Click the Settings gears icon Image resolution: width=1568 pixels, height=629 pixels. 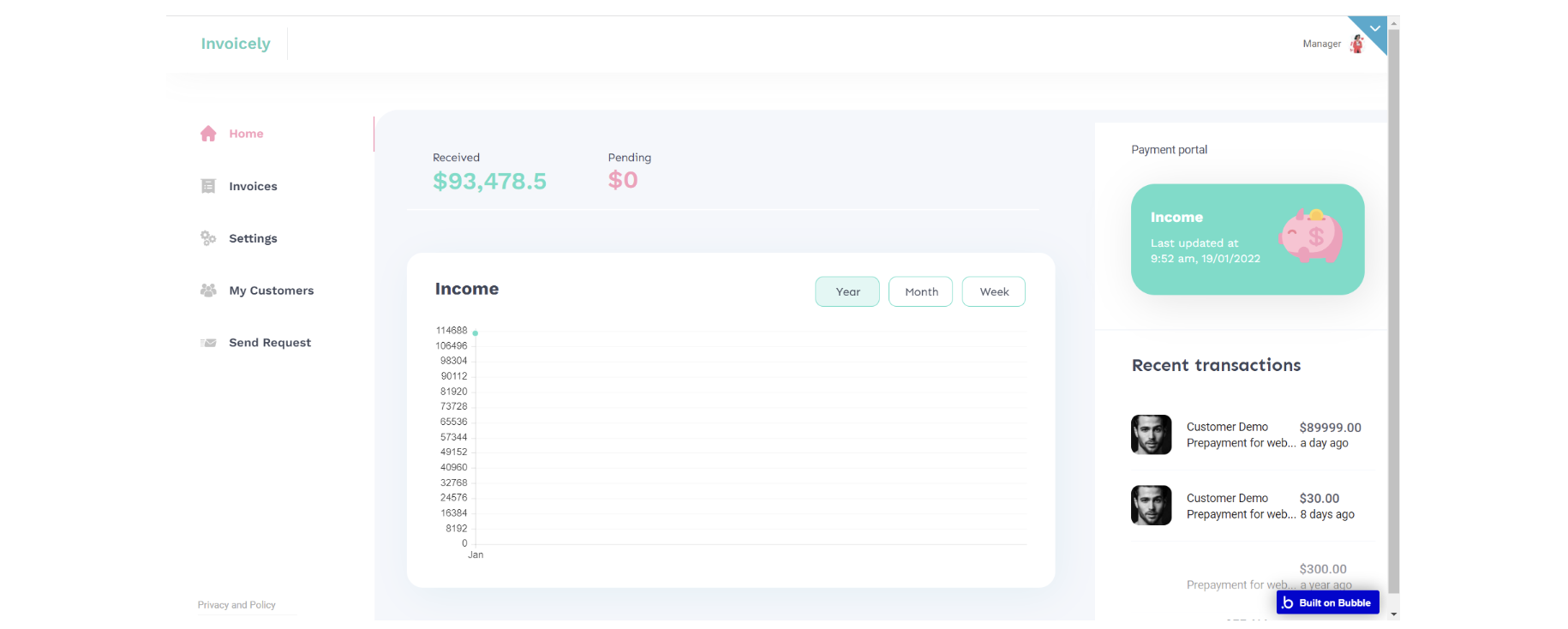208,238
